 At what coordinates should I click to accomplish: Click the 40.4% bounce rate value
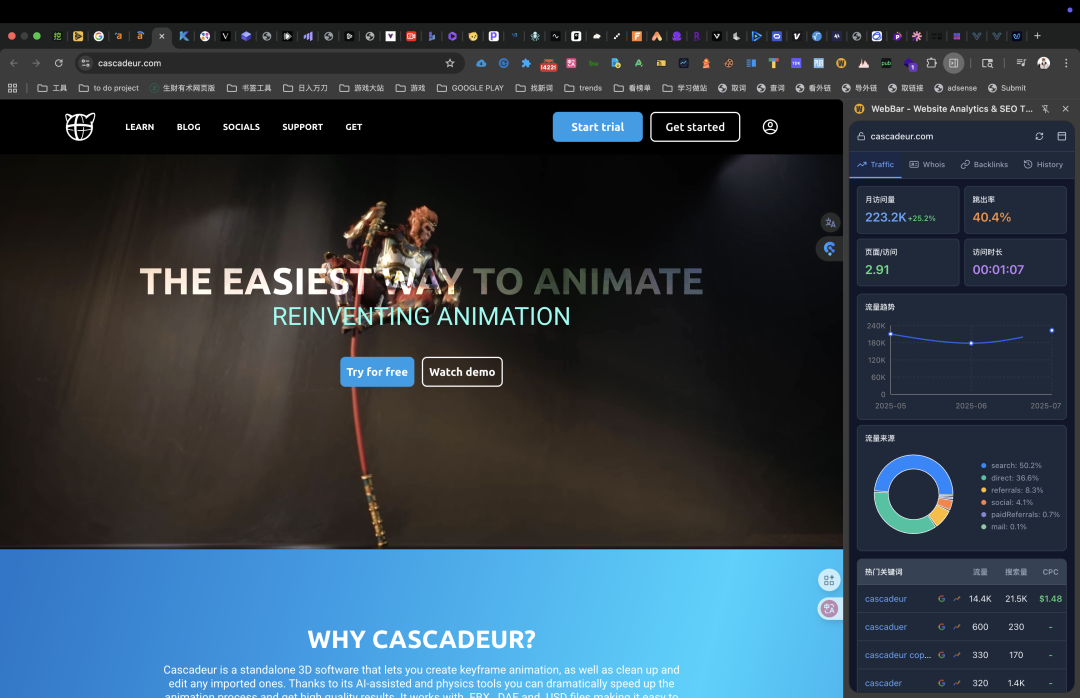tap(992, 217)
